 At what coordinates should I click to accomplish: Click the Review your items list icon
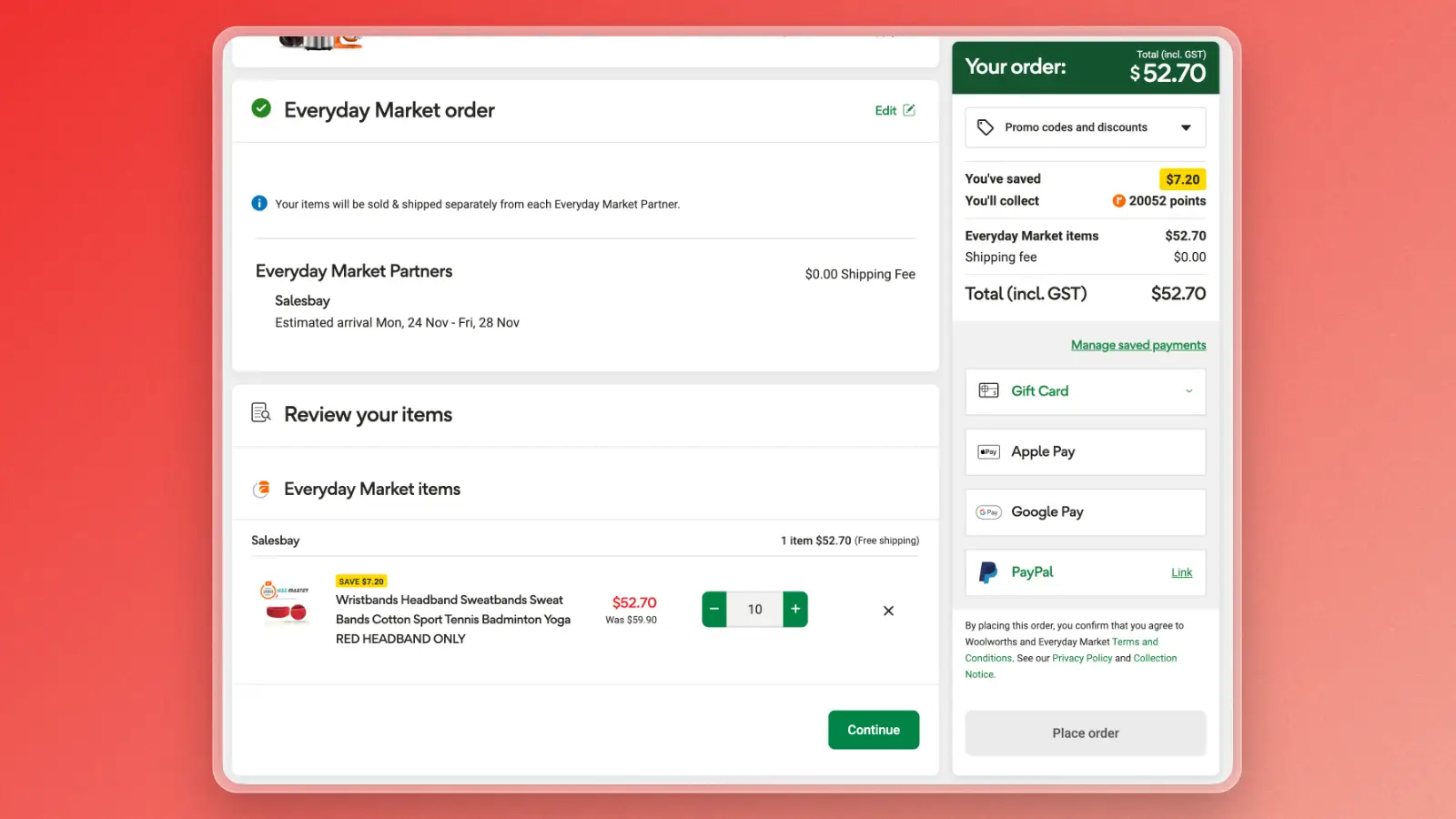click(261, 413)
